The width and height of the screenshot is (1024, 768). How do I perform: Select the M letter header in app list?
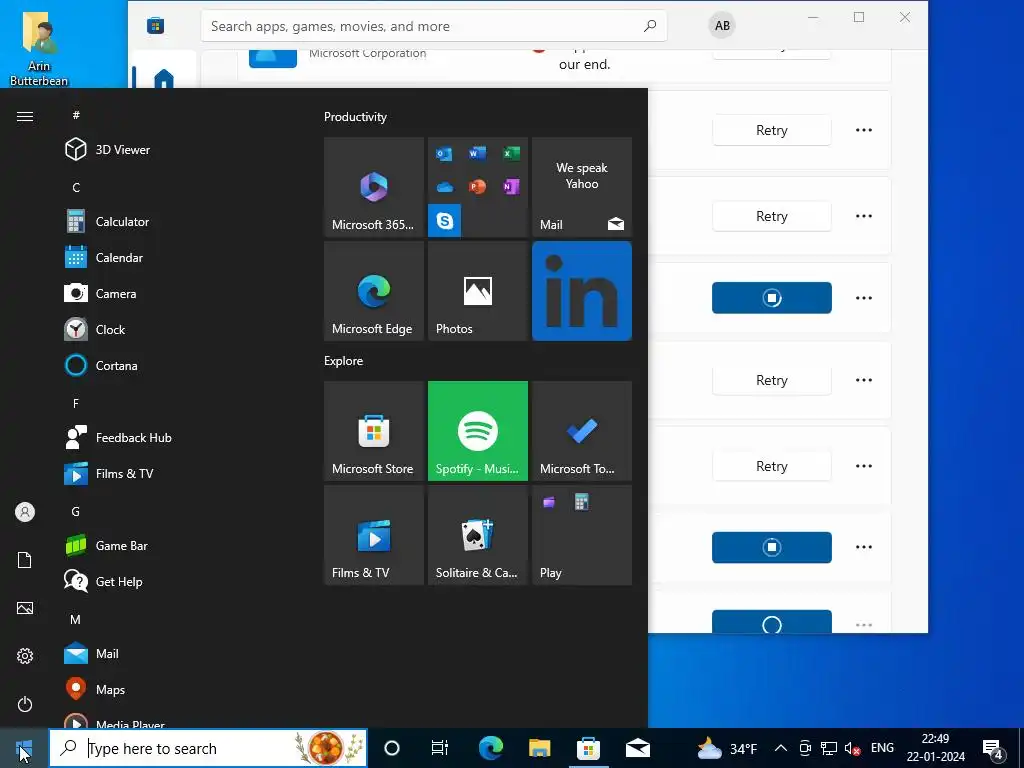[76, 619]
